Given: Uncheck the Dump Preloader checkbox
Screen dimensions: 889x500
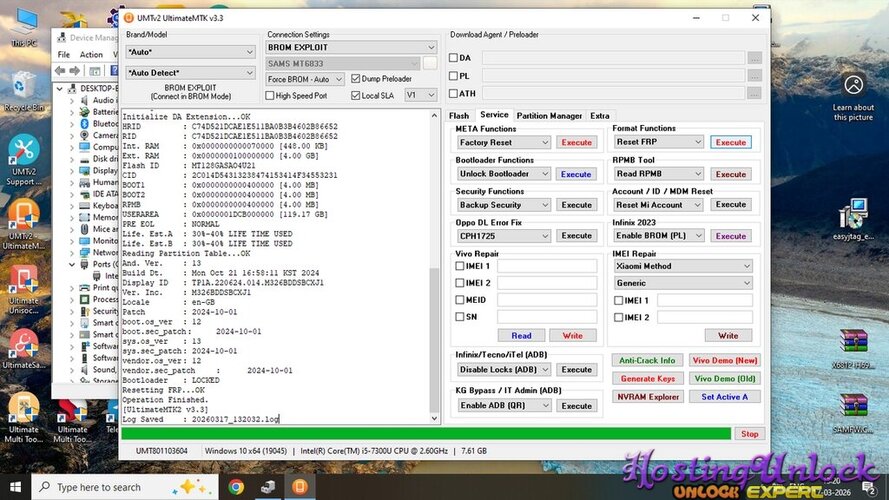Looking at the screenshot, I should [x=357, y=79].
